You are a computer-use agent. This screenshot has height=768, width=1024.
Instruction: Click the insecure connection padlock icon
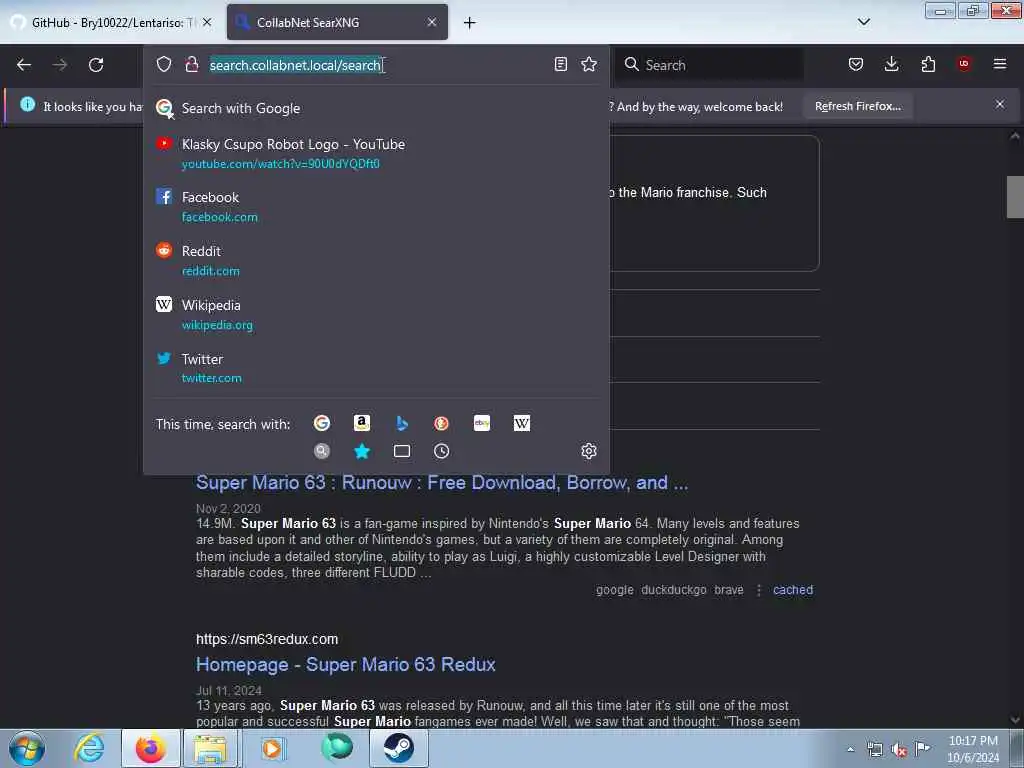pyautogui.click(x=191, y=64)
